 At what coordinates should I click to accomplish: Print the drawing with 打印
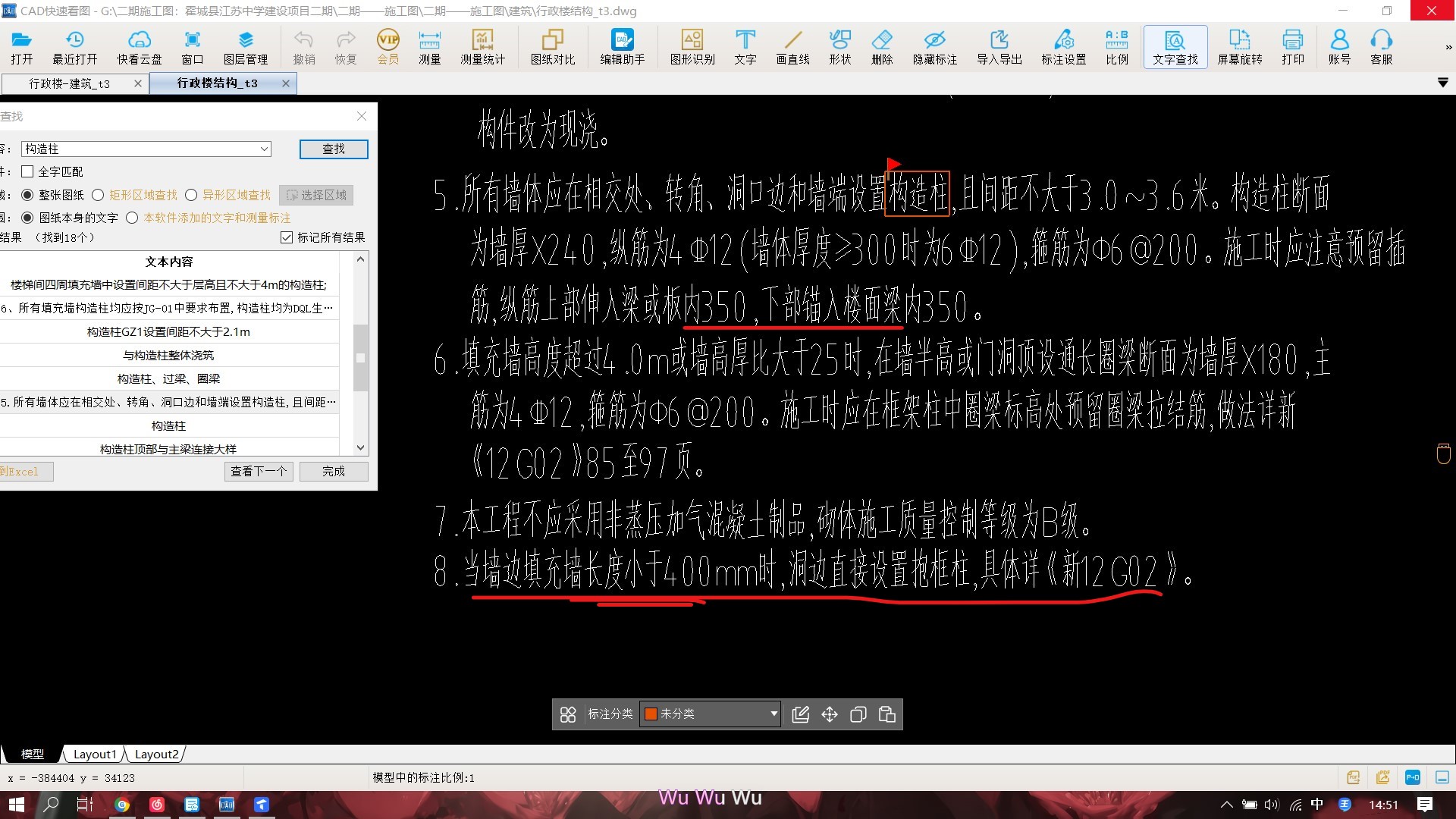click(1292, 47)
